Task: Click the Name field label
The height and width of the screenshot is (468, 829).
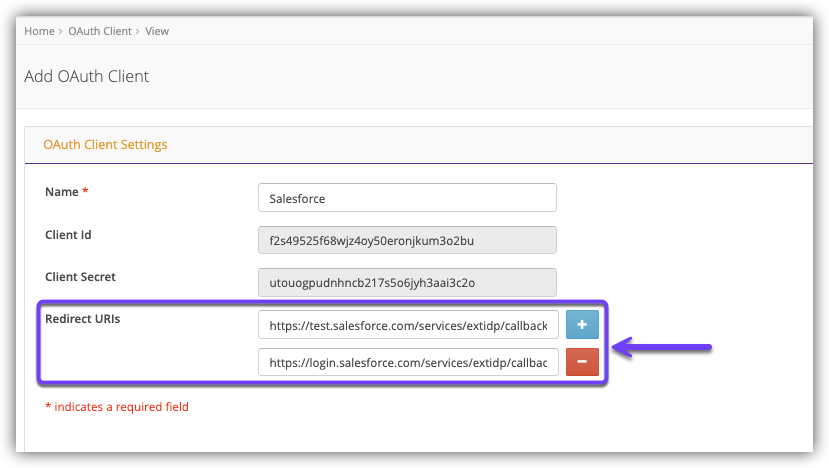Action: click(61, 191)
